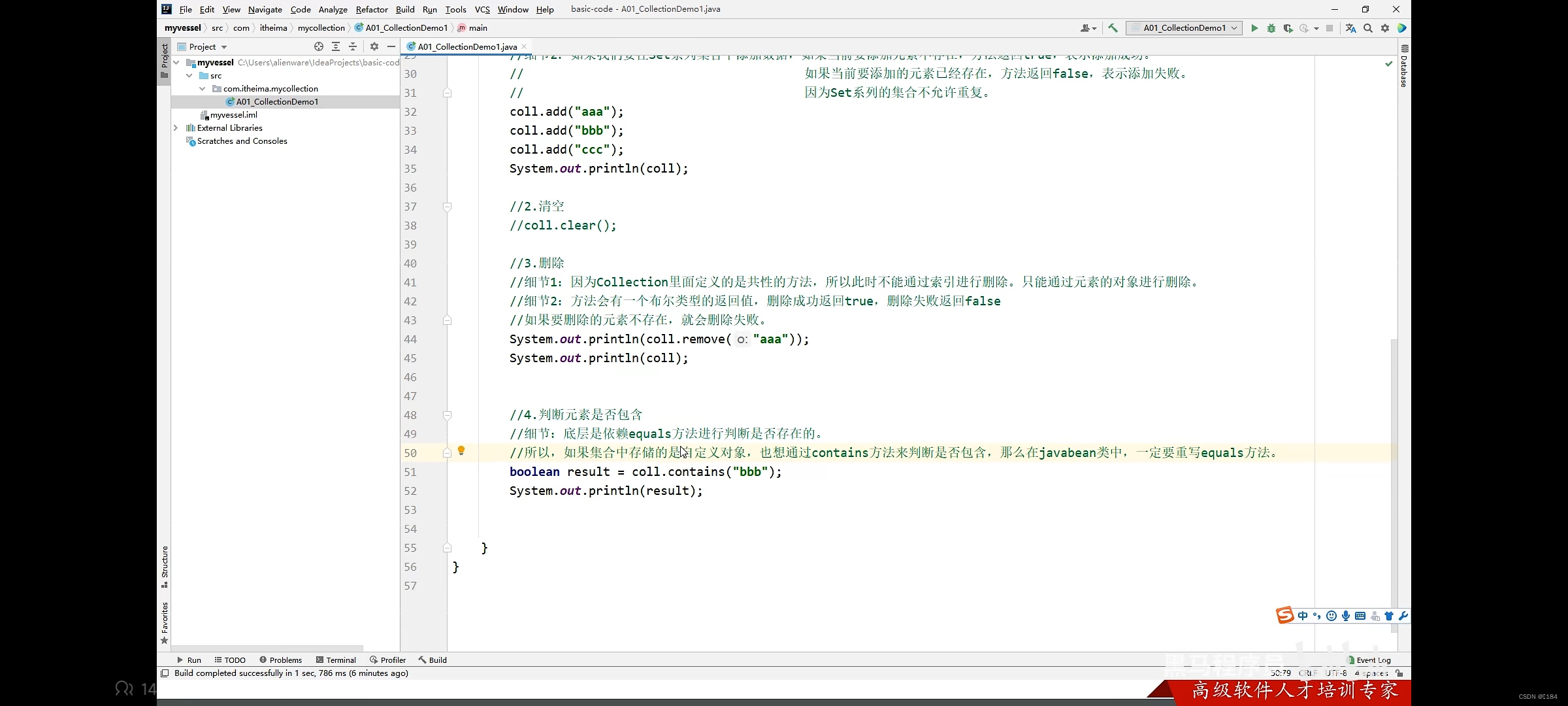
Task: Open Search Everywhere with the magnifier icon
Action: (x=1368, y=28)
